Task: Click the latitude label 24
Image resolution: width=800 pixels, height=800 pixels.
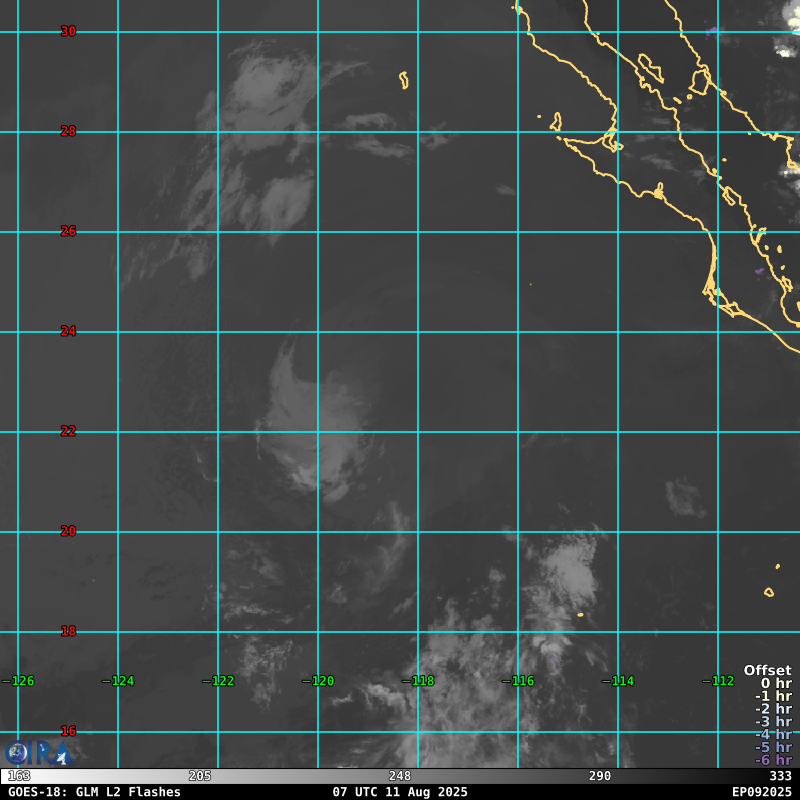Action: pyautogui.click(x=68, y=332)
